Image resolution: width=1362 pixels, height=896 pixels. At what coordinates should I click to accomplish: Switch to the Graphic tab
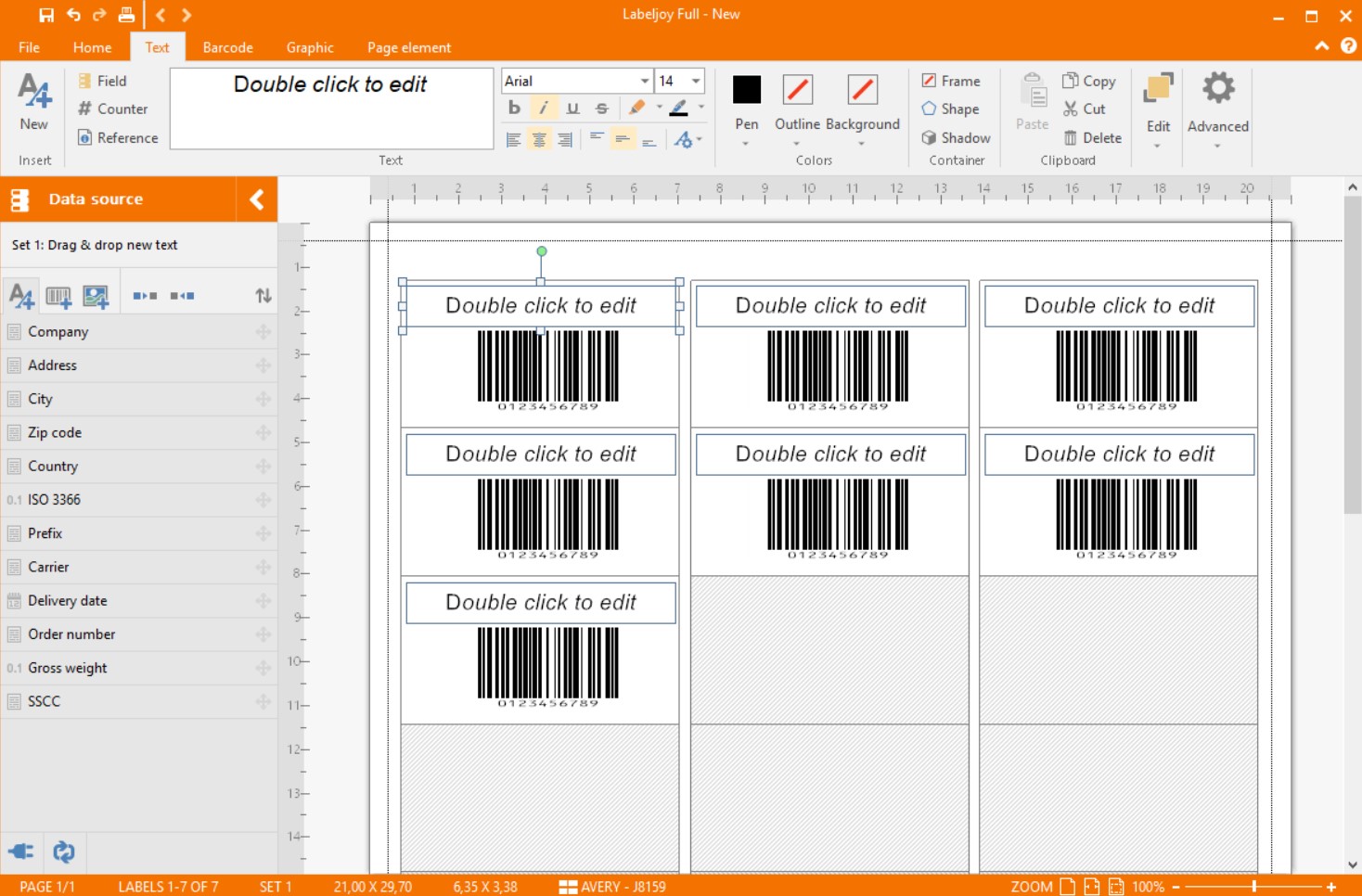(x=310, y=47)
